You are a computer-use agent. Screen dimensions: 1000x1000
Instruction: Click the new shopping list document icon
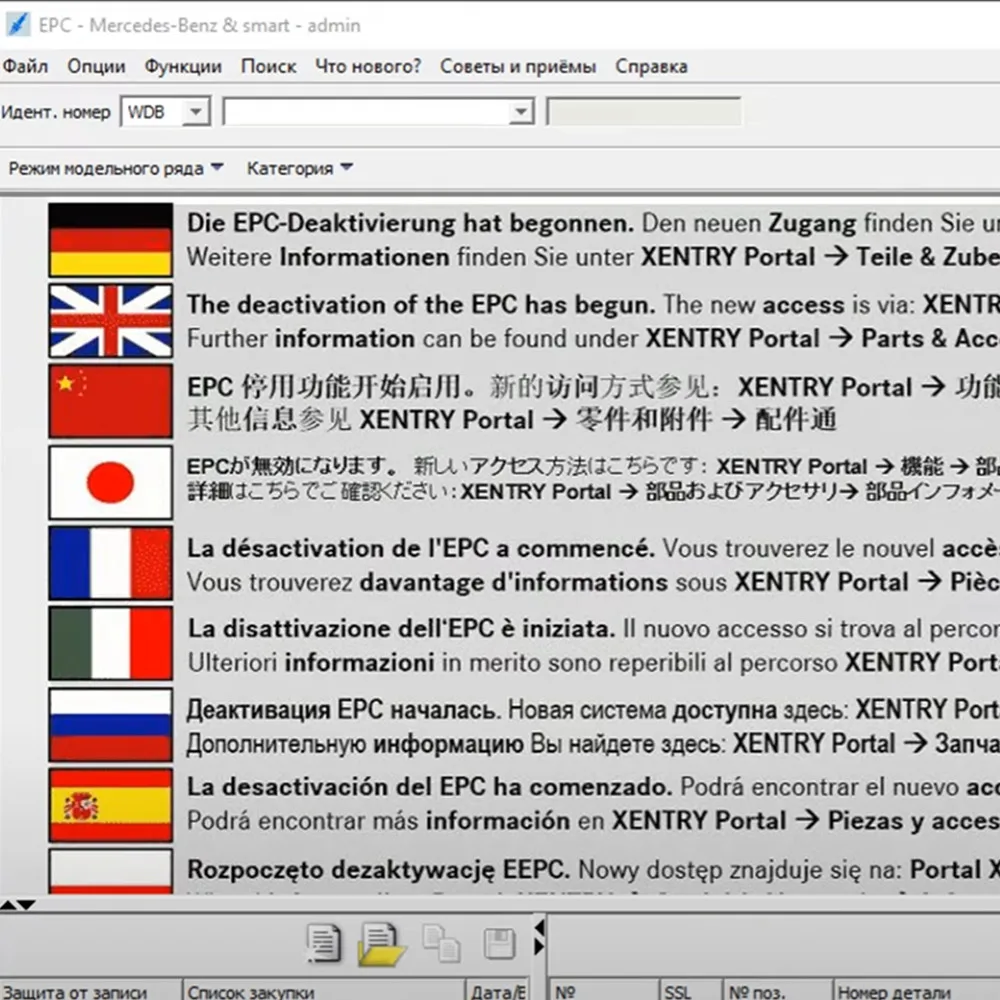tap(323, 943)
